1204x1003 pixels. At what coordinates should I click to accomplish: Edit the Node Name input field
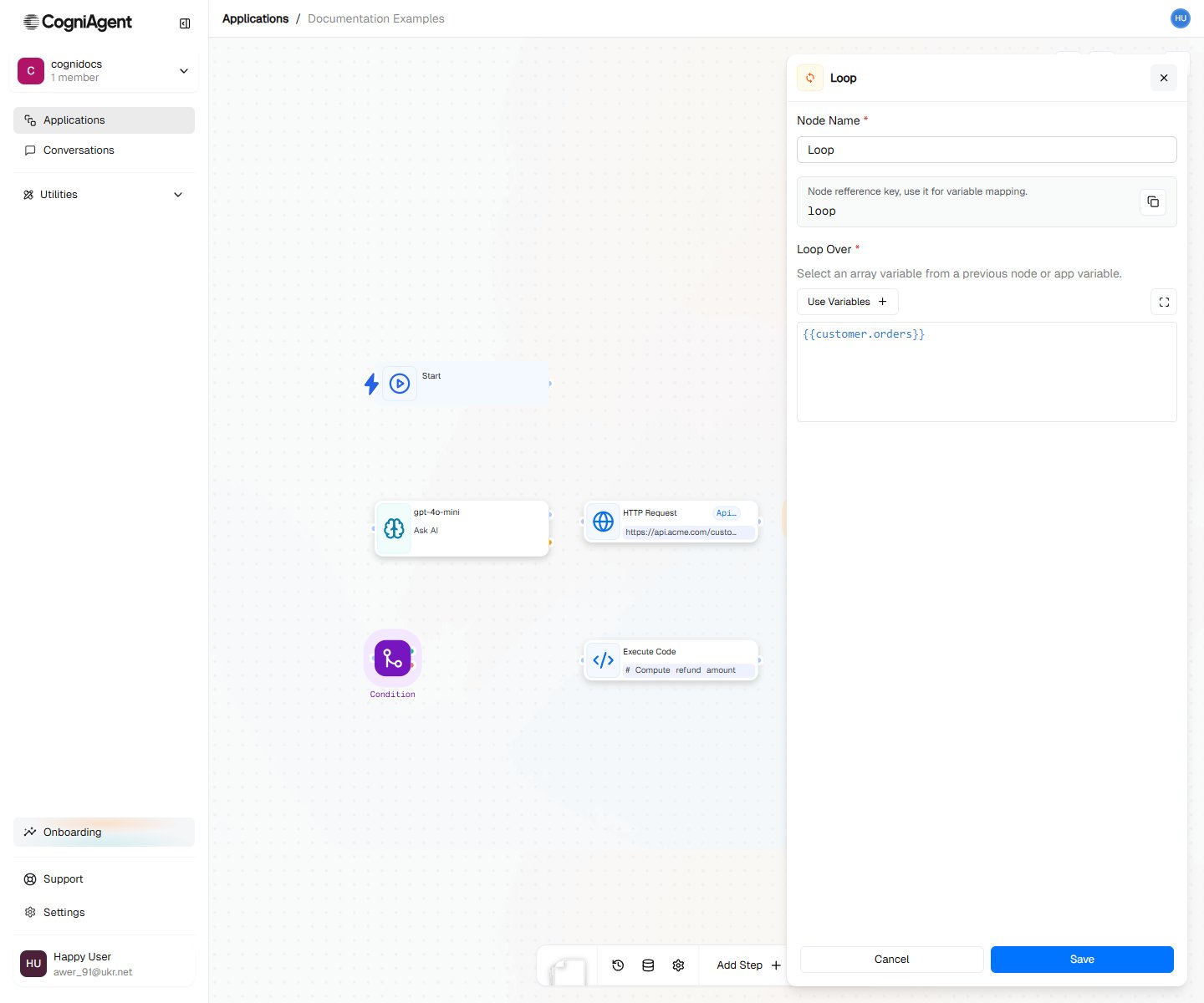(x=987, y=150)
